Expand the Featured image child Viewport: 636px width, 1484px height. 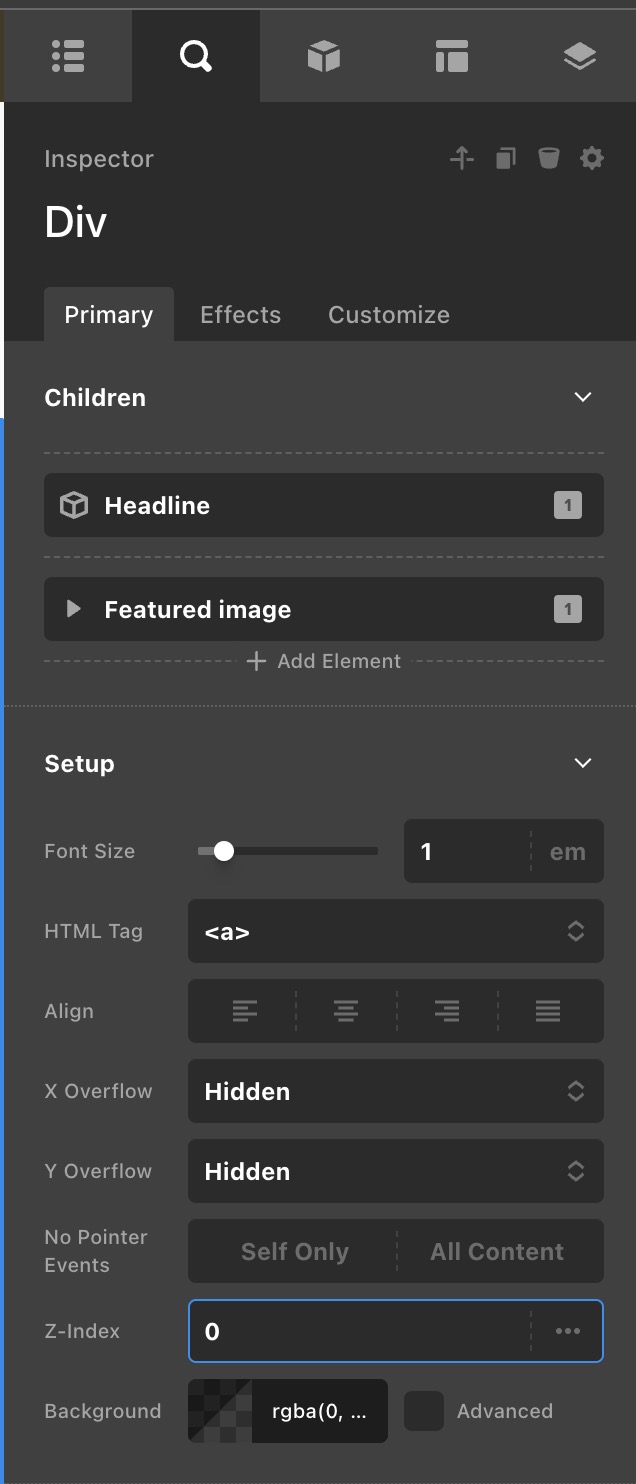(73, 609)
